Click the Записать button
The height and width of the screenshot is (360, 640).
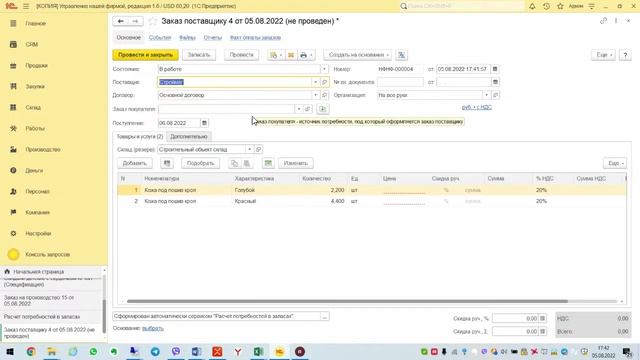199,55
